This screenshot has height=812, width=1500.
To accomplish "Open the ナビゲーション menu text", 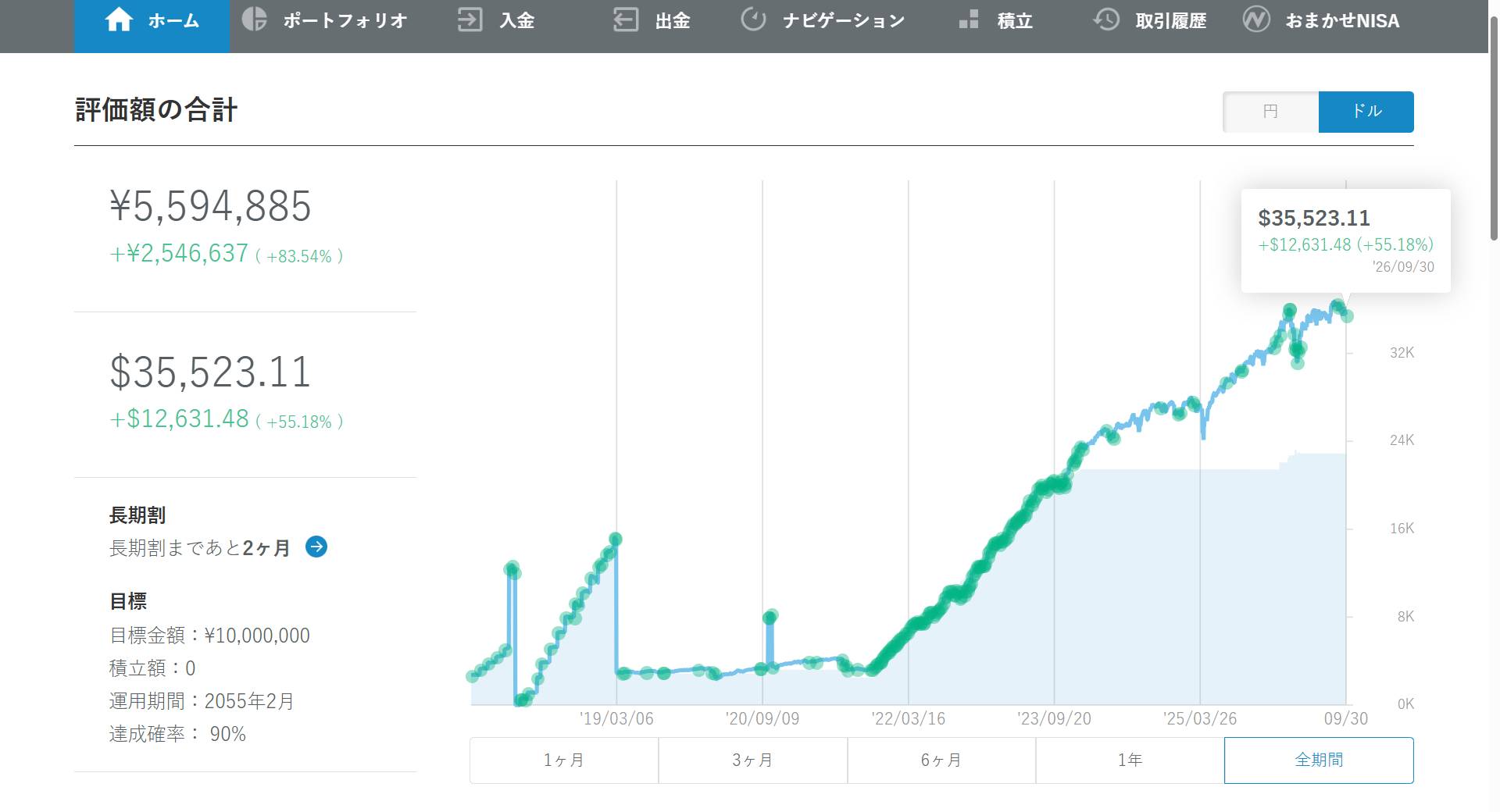I will pos(844,20).
